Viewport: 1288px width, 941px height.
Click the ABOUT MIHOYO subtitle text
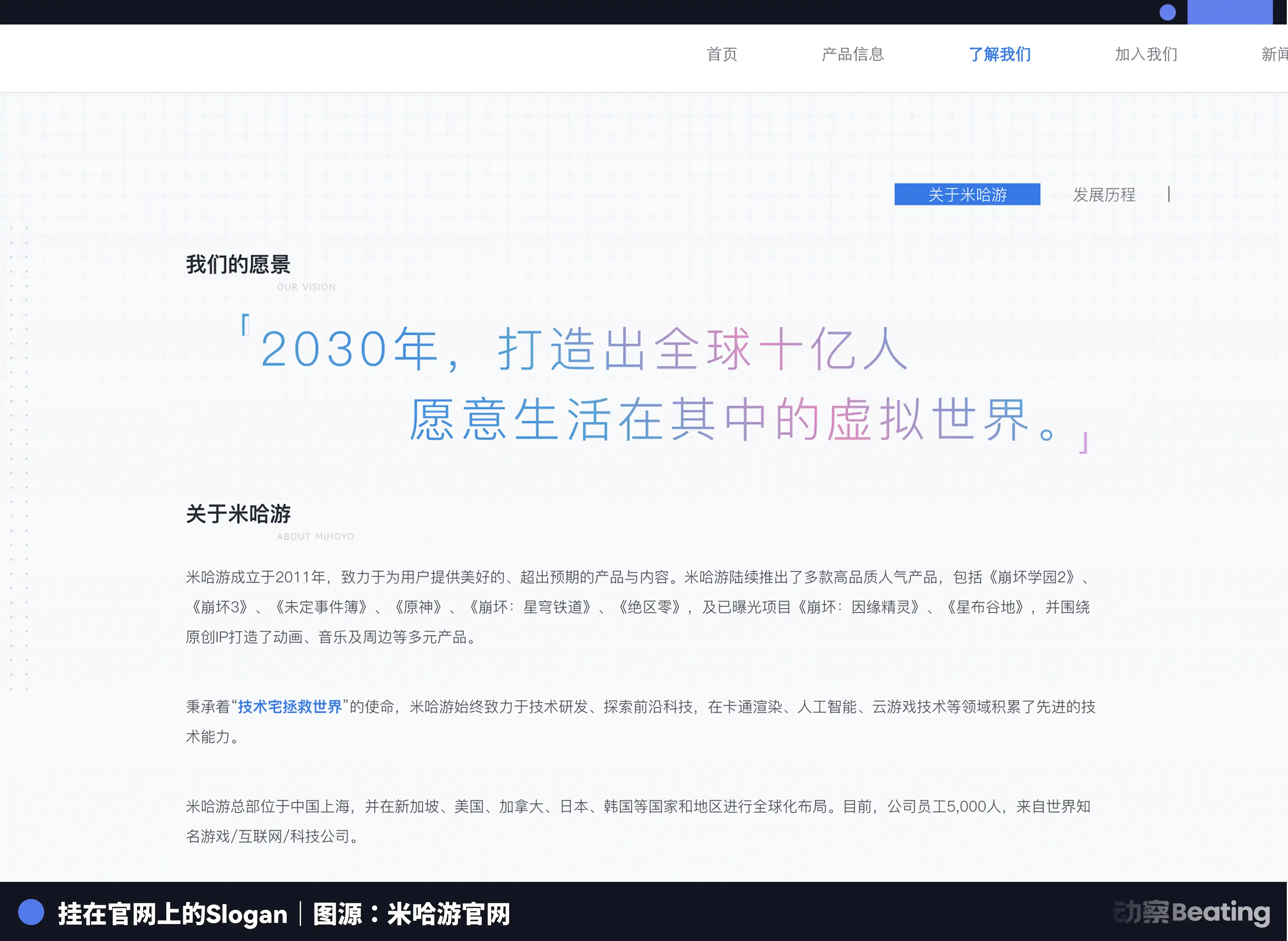pyautogui.click(x=315, y=537)
